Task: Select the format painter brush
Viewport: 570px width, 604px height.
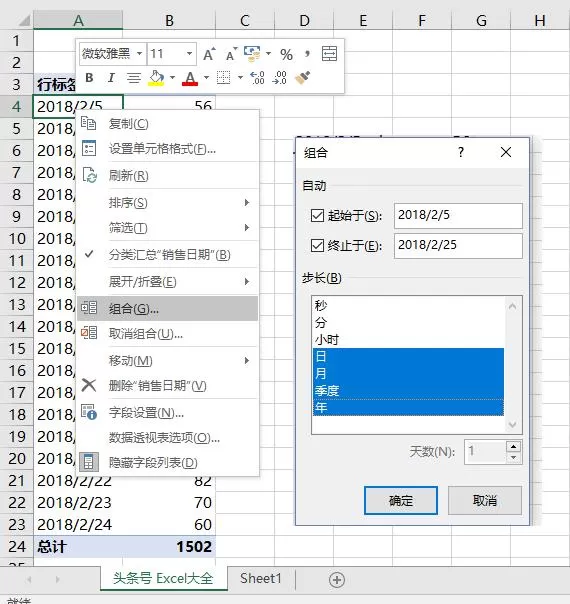Action: (303, 77)
